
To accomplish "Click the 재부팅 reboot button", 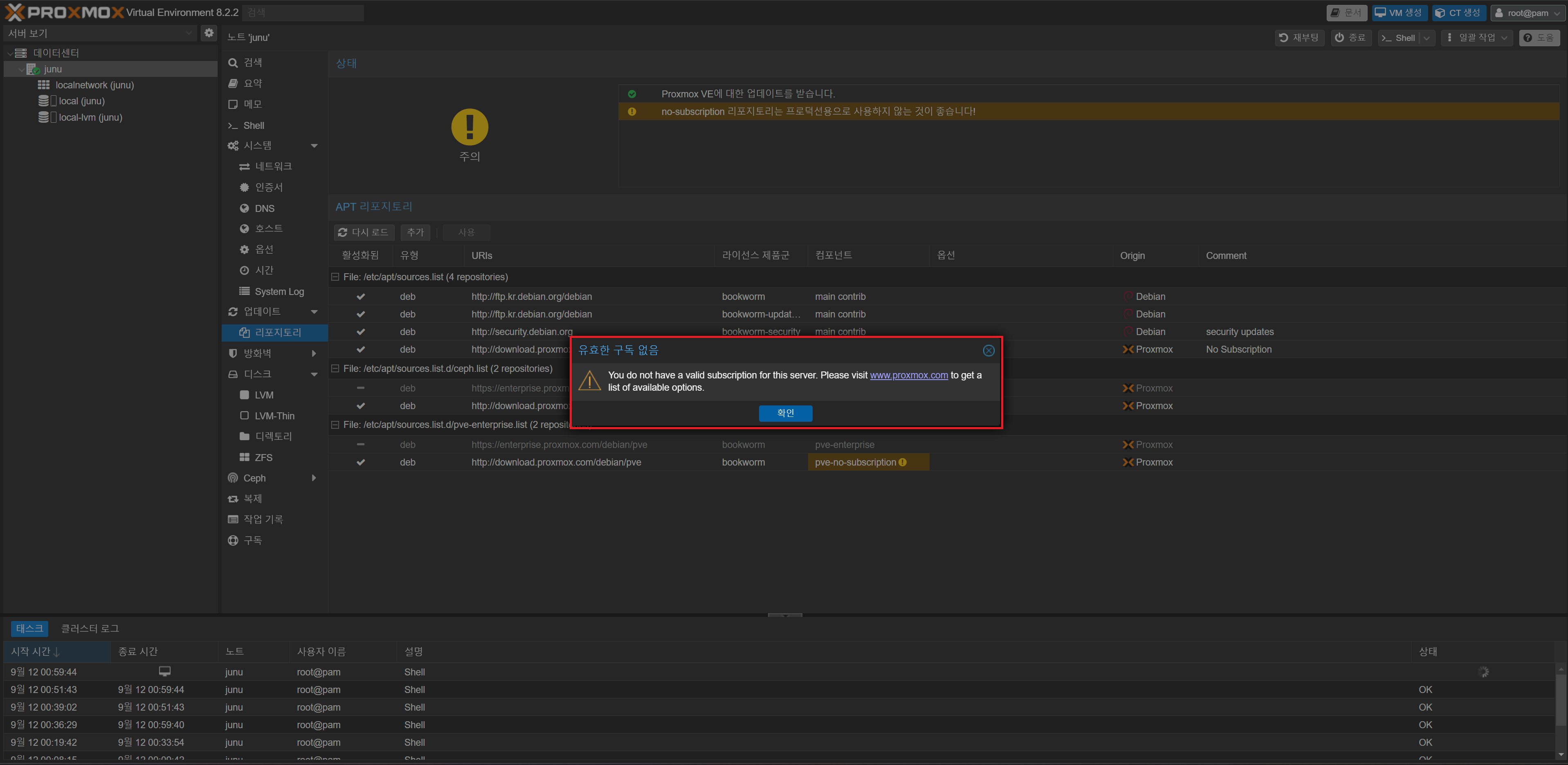I will [1299, 38].
